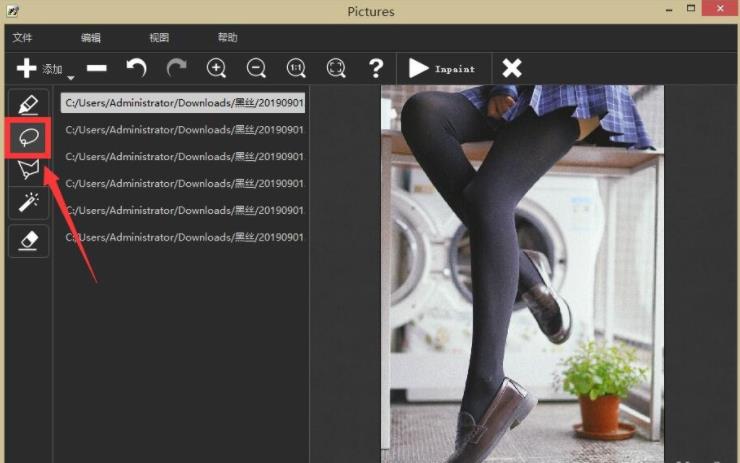Open the 文件 menu
This screenshot has width=740, height=463.
pyautogui.click(x=22, y=38)
